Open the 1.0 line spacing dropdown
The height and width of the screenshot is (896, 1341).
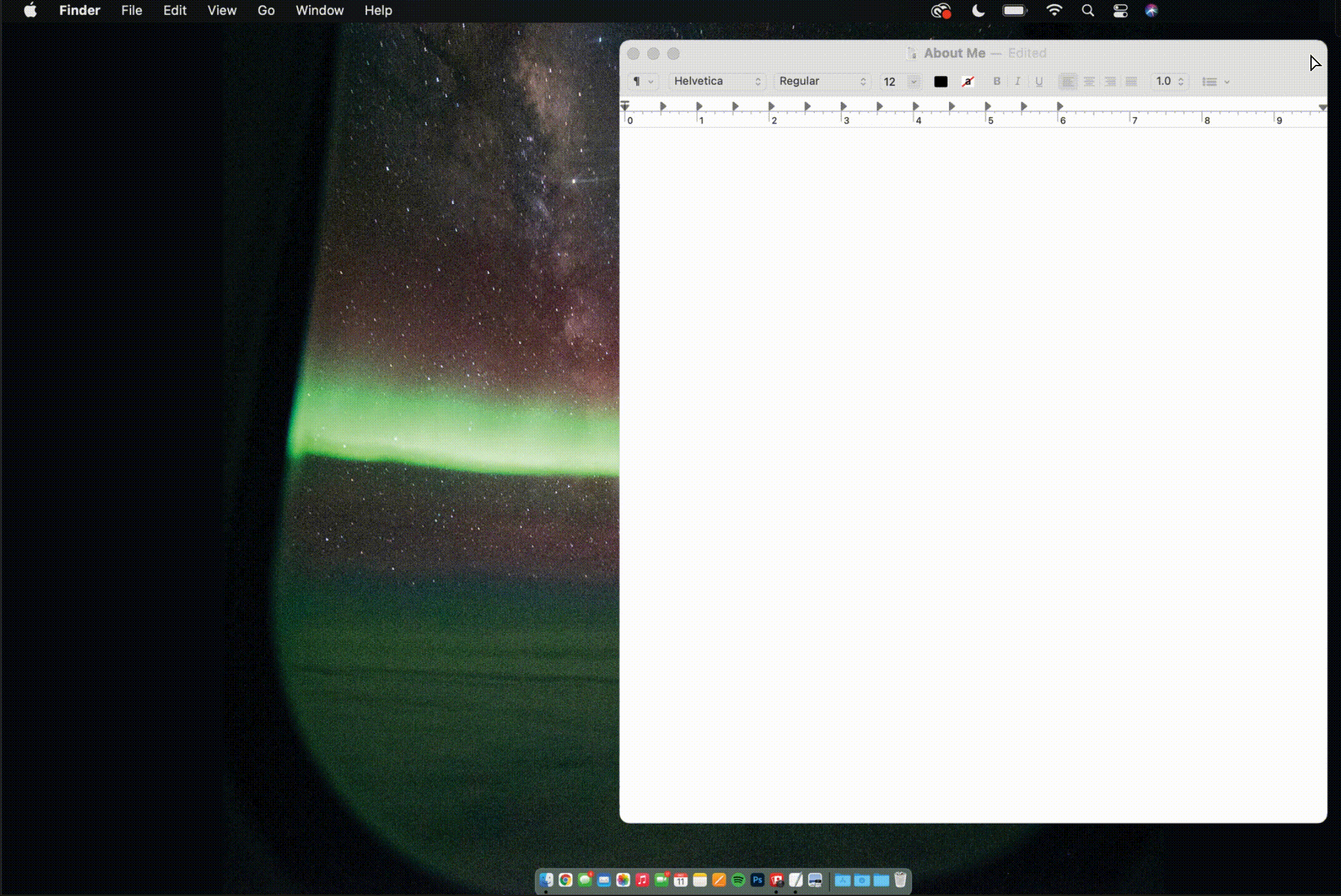[1170, 81]
